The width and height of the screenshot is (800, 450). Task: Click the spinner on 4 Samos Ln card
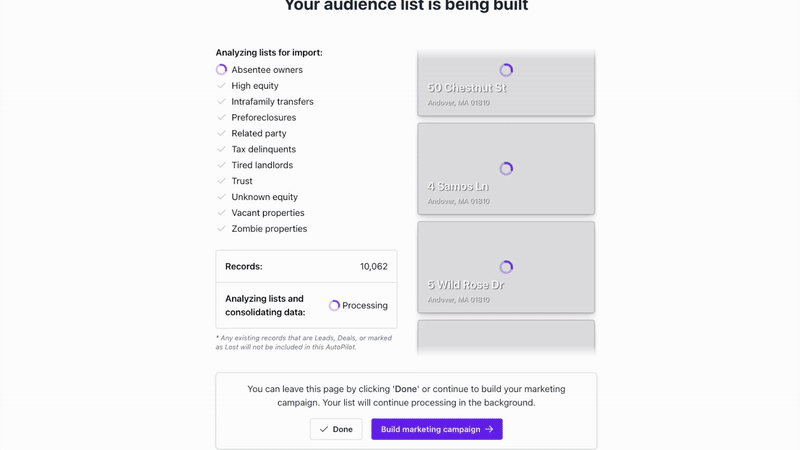click(x=506, y=169)
